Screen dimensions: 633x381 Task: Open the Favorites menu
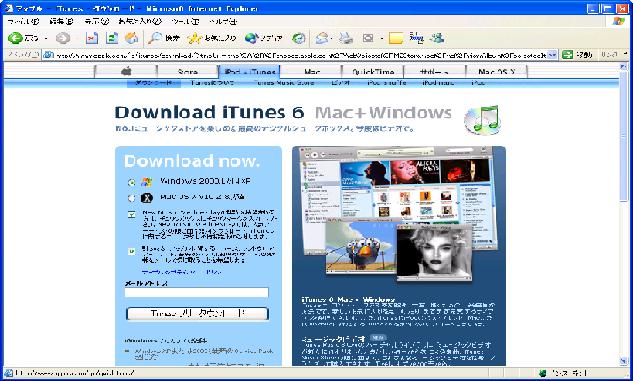140,21
